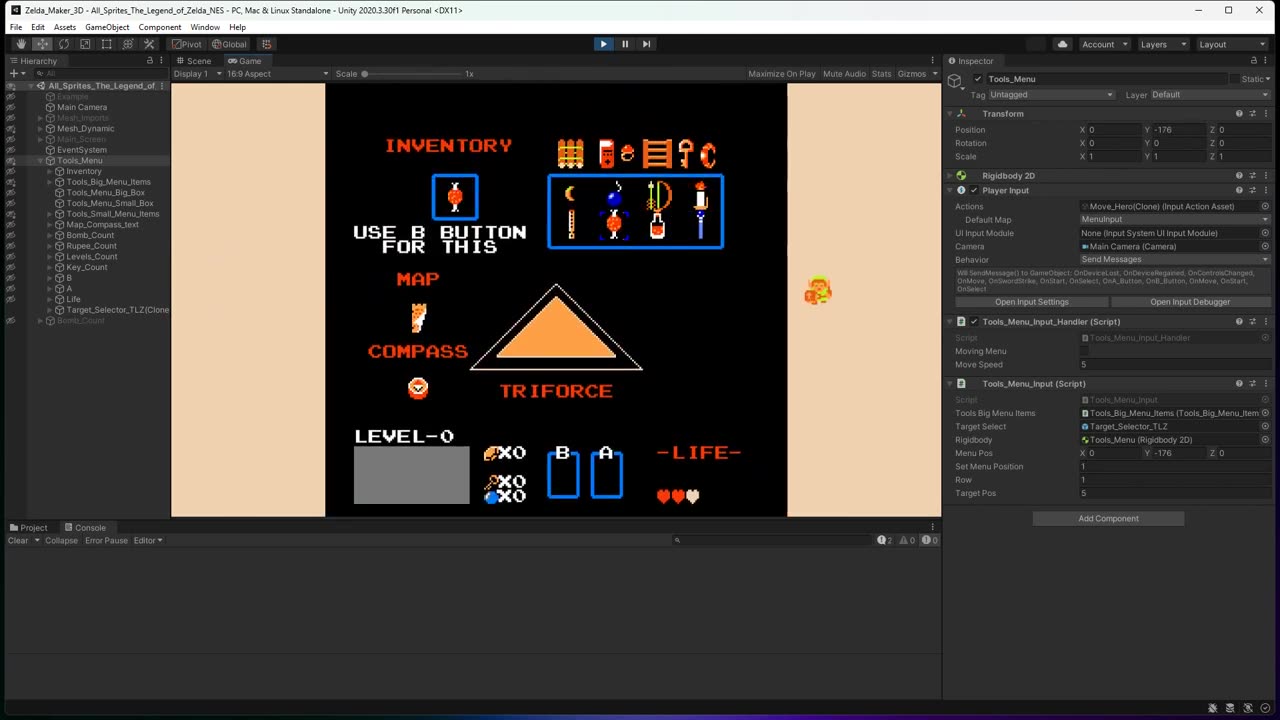Pick object for Actions field
Screen dimensions: 1280x720
[1265, 207]
